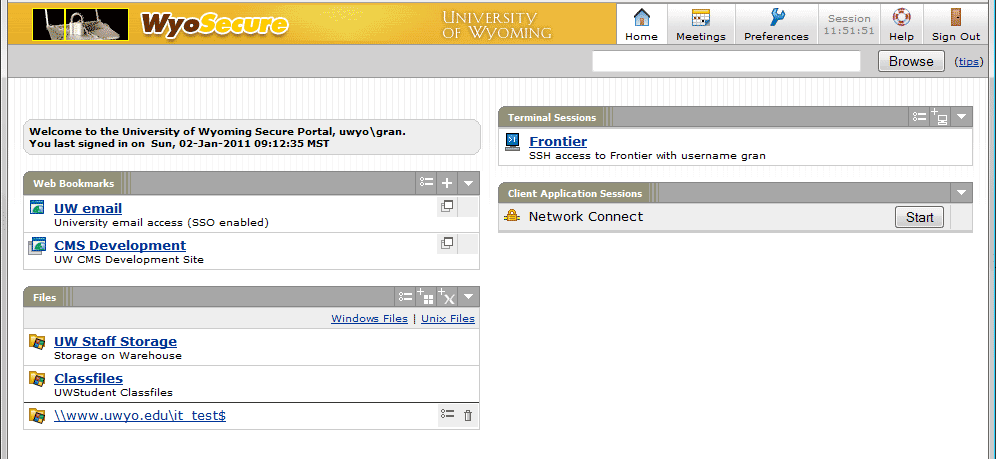Click the UW email bookmark page icon
The image size is (999, 459).
click(38, 208)
